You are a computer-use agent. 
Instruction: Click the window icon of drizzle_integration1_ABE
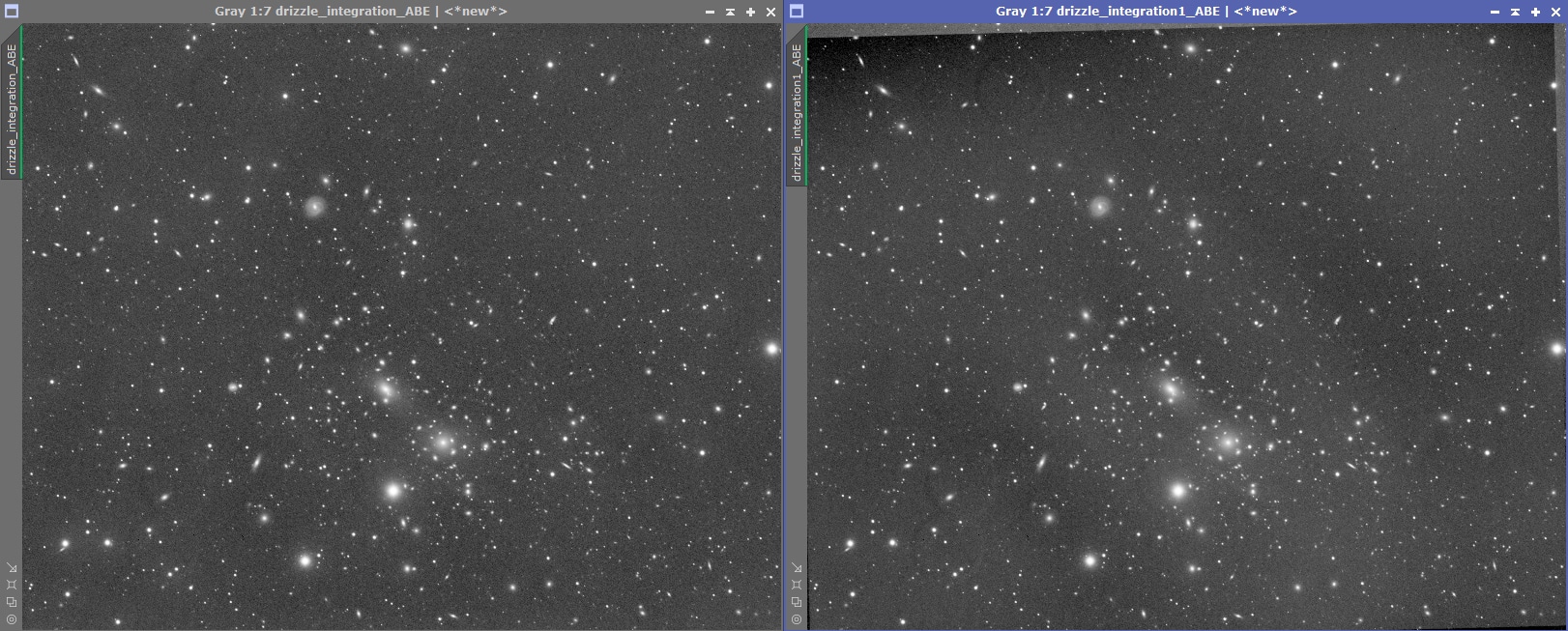coord(797,12)
